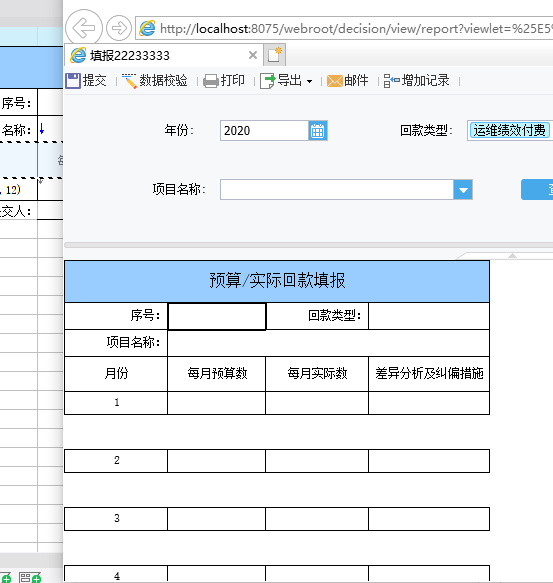Click the blue down arrow cell in designer
The height and width of the screenshot is (583, 553).
point(50,129)
